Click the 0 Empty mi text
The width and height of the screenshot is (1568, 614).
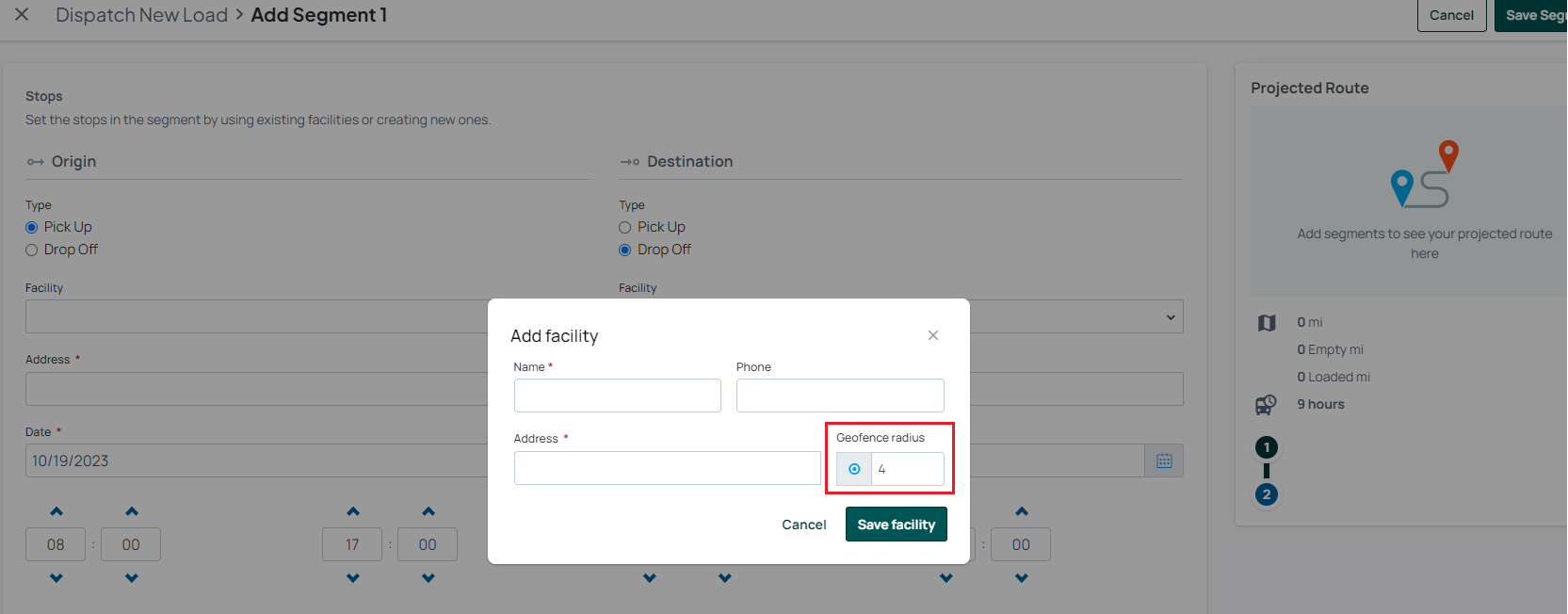click(1330, 349)
